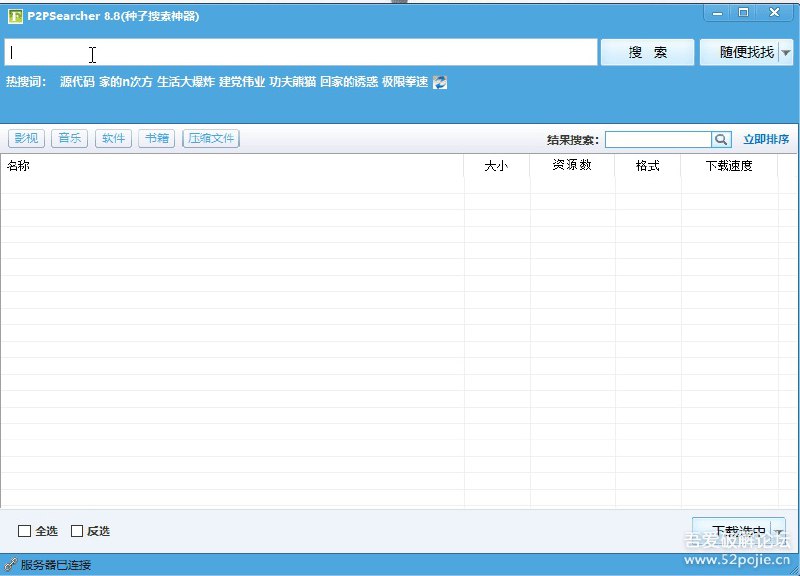The width and height of the screenshot is (800, 576).
Task: Click the 立即排序 link
Action: tap(766, 139)
